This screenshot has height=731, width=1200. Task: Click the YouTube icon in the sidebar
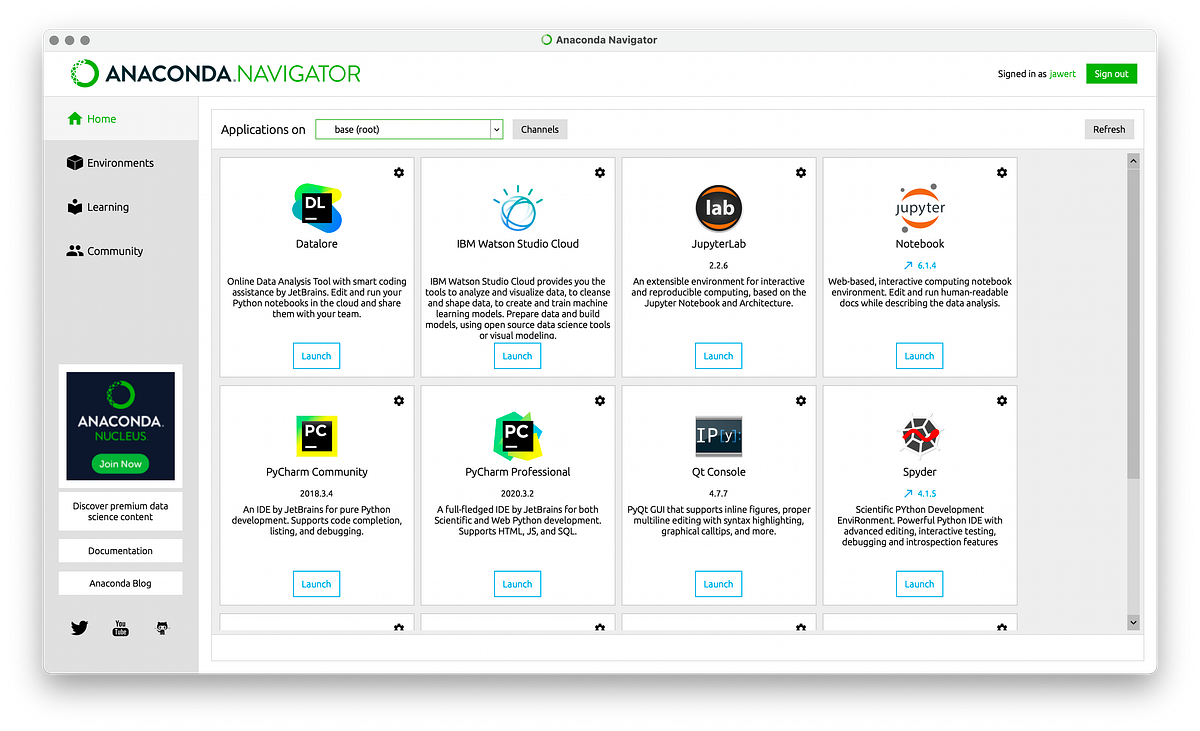pos(120,628)
